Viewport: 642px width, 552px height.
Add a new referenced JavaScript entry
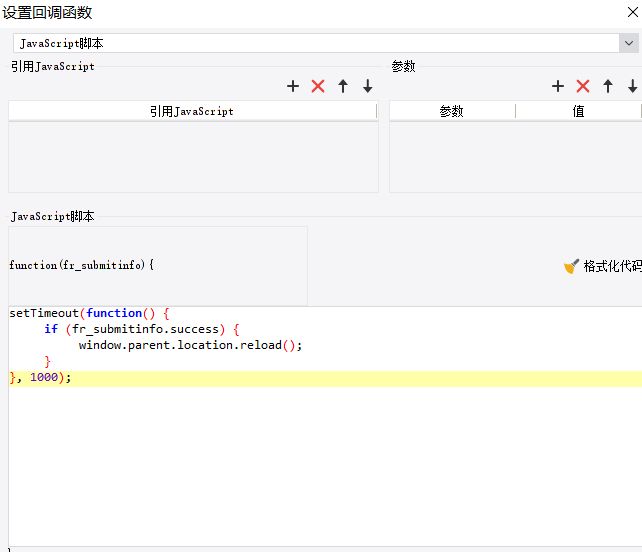[293, 86]
